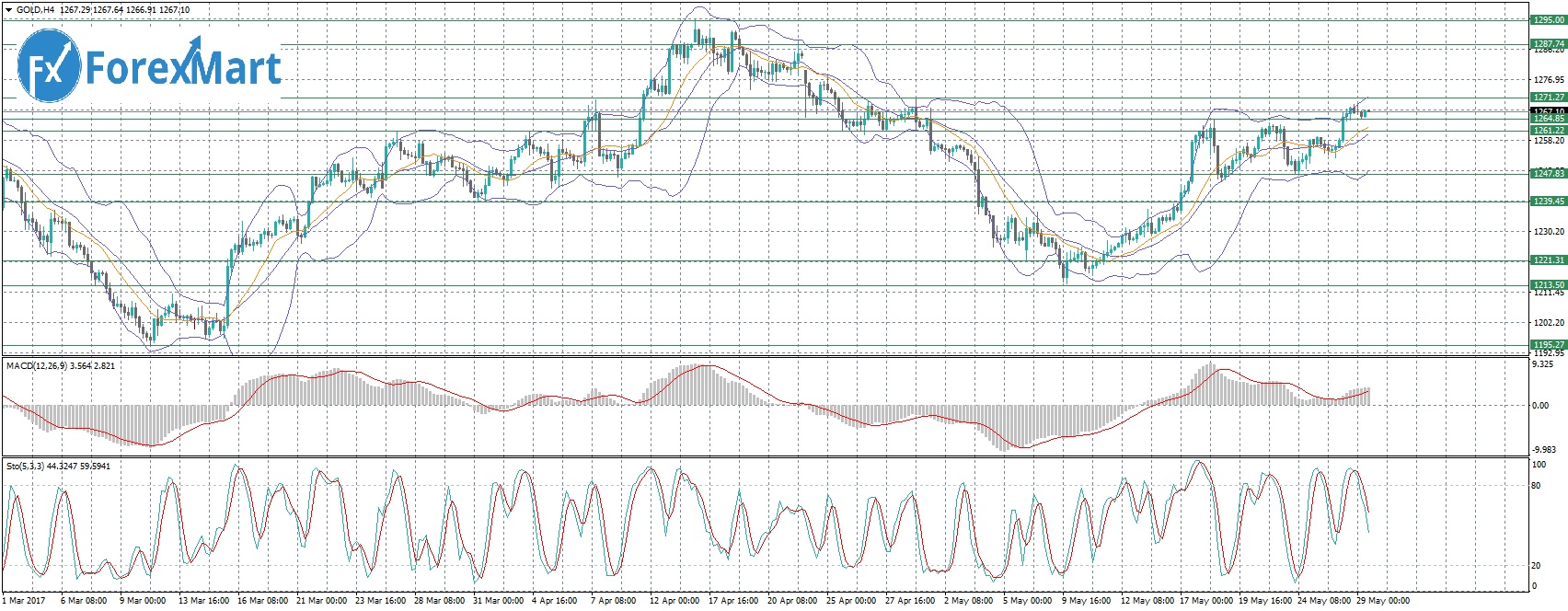Click the 1202.20 price scale value

(1548, 323)
